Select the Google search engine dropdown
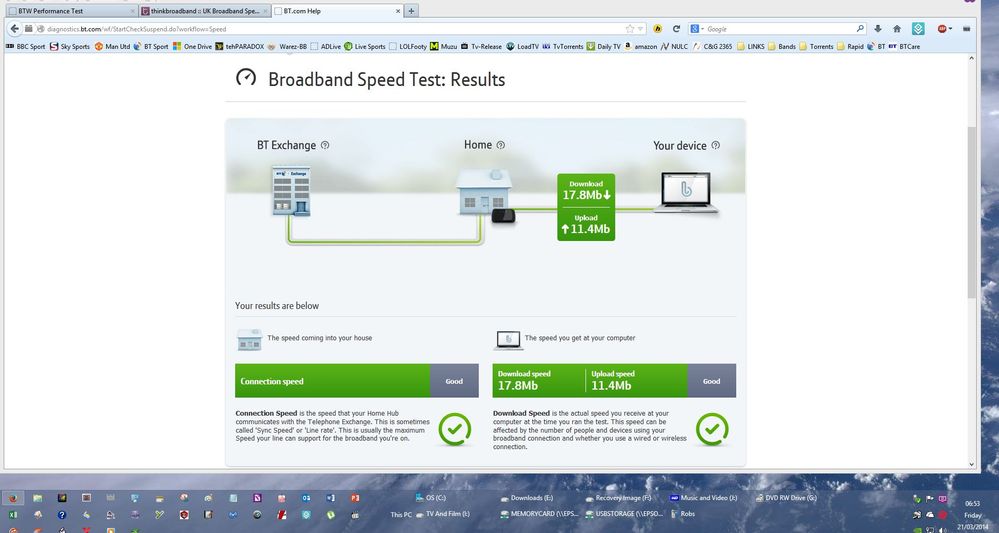 point(696,29)
